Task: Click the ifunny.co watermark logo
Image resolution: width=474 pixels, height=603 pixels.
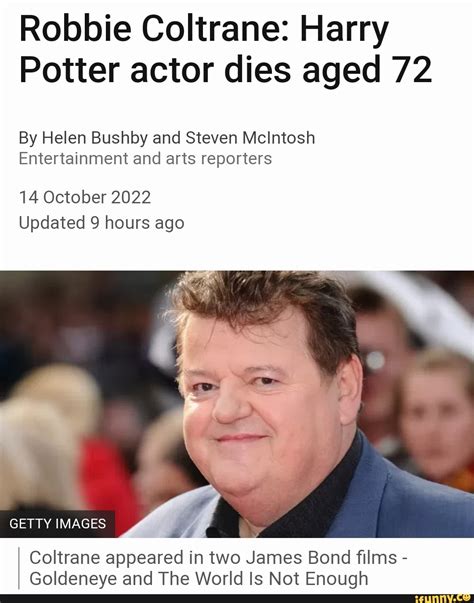Action: tap(443, 599)
